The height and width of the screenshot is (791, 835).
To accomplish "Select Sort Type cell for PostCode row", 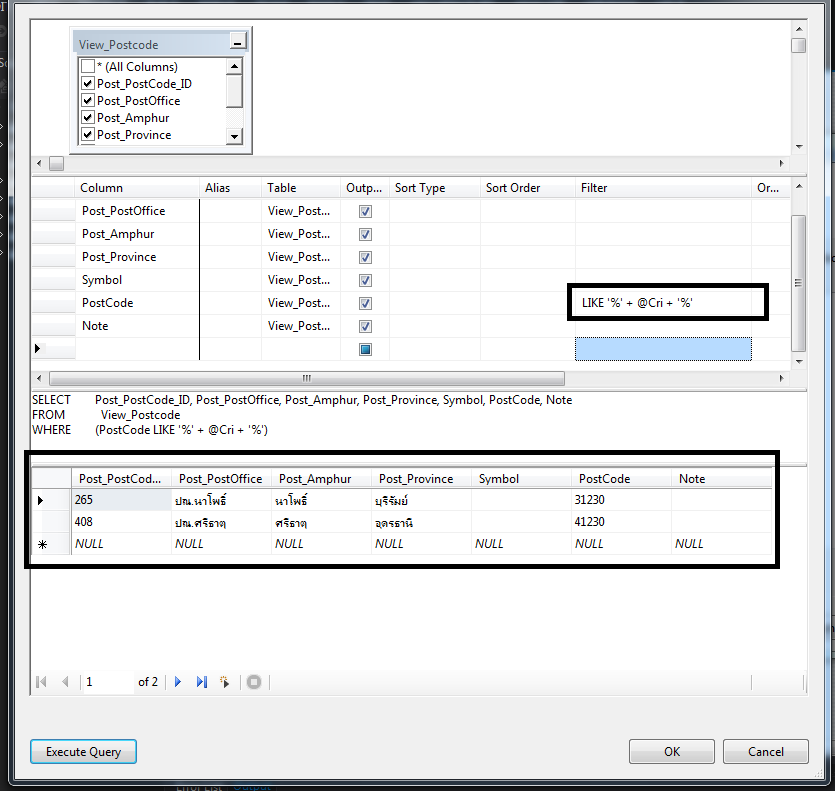I will (x=435, y=303).
